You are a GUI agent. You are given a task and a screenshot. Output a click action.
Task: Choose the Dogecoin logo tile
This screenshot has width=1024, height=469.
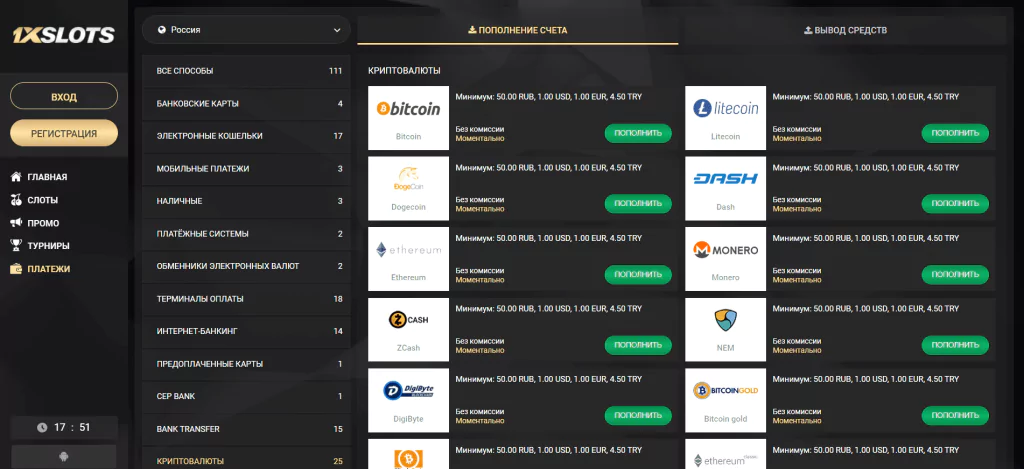tap(409, 188)
